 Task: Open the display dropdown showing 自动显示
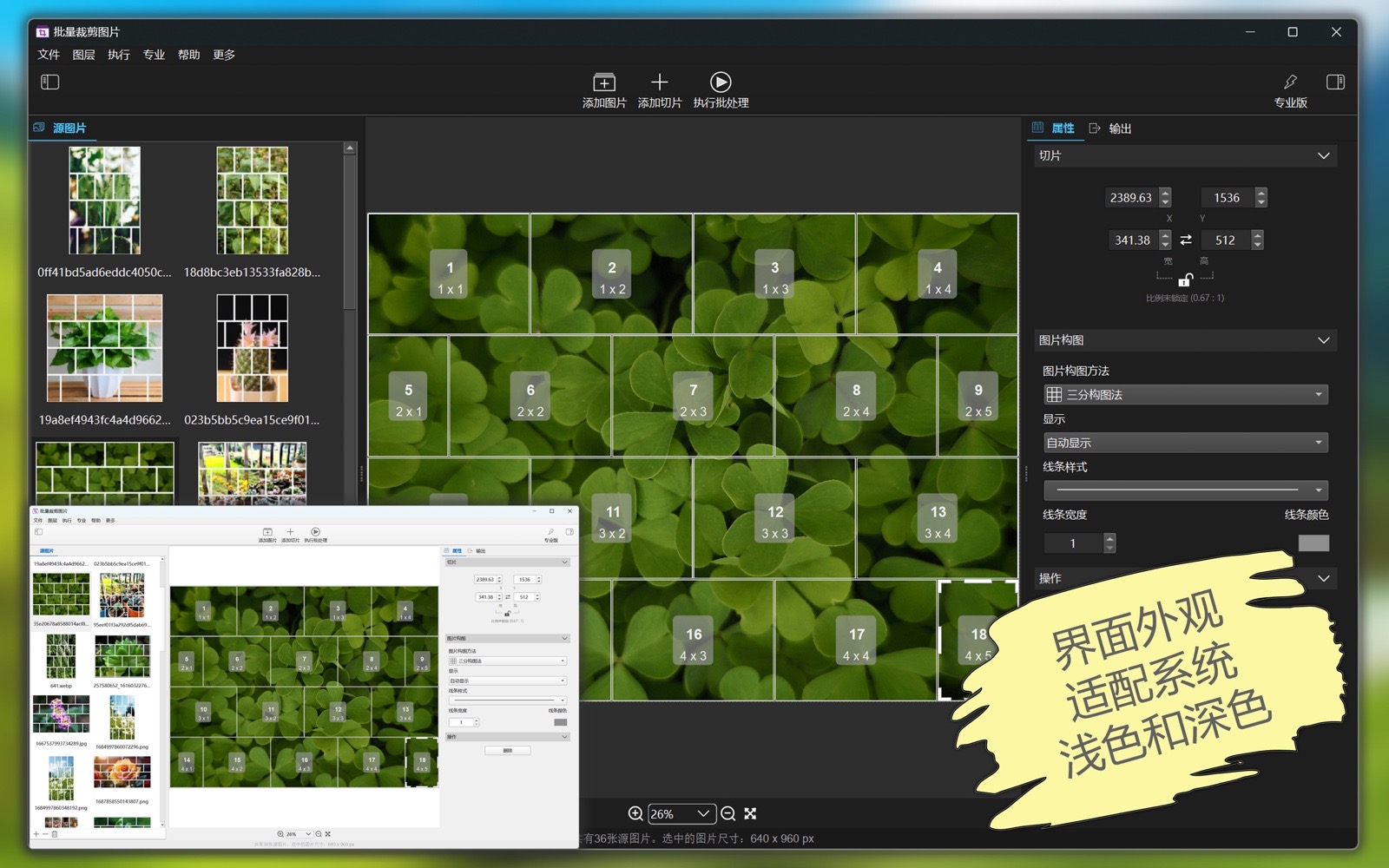[x=1185, y=443]
